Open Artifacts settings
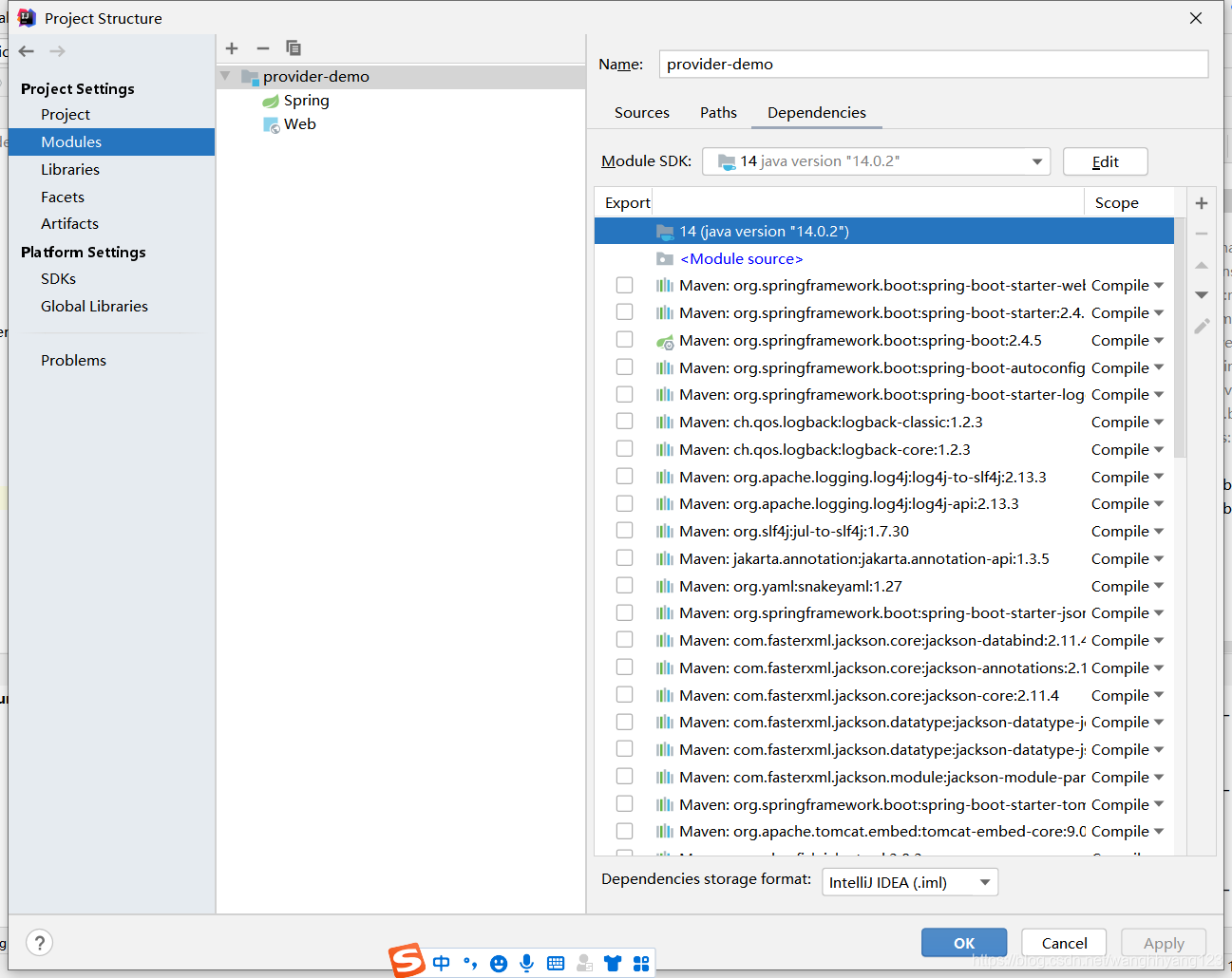This screenshot has width=1232, height=978. point(69,223)
